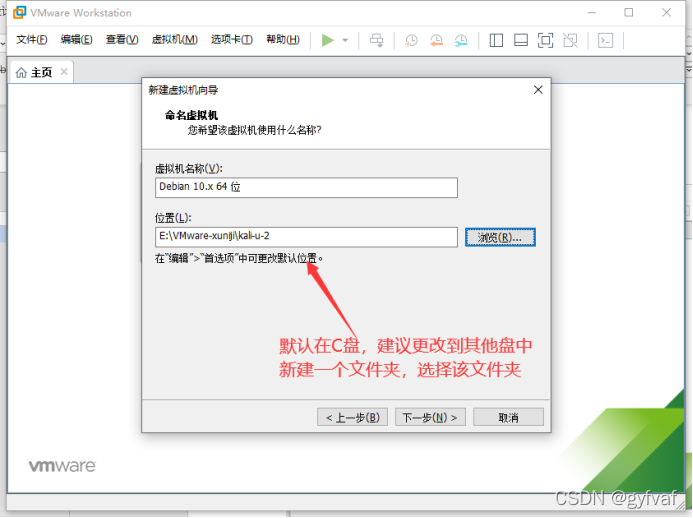The image size is (693, 518).
Task: Open the power options dropdown arrow
Action: pos(345,40)
